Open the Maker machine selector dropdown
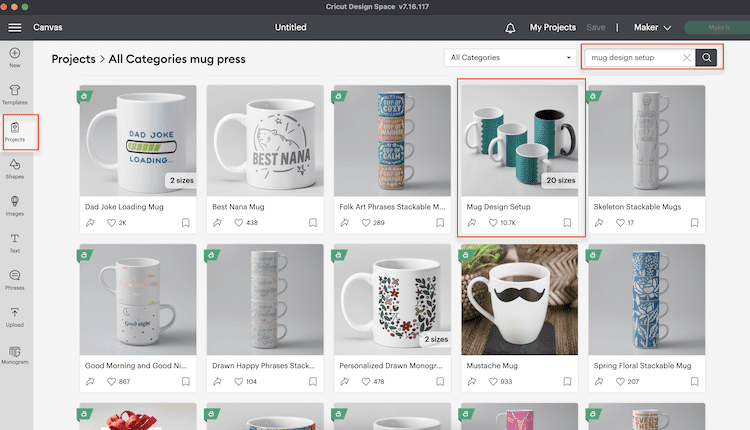This screenshot has width=750, height=430. coord(652,28)
